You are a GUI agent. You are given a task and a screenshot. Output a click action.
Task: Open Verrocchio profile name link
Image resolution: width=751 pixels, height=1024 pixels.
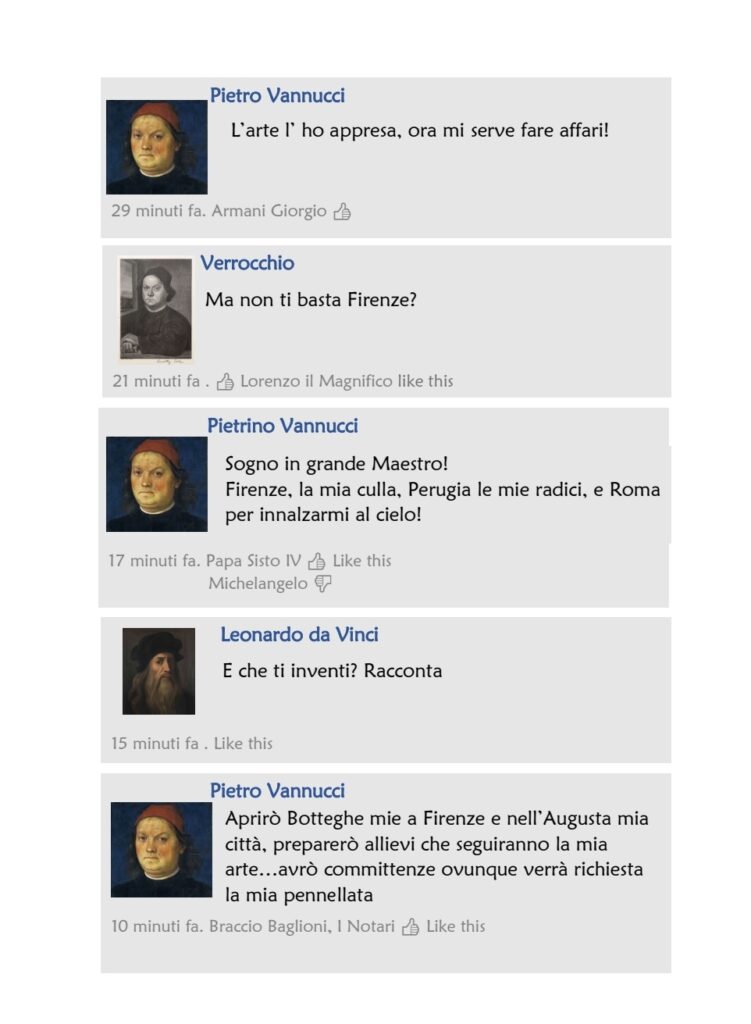tap(247, 263)
